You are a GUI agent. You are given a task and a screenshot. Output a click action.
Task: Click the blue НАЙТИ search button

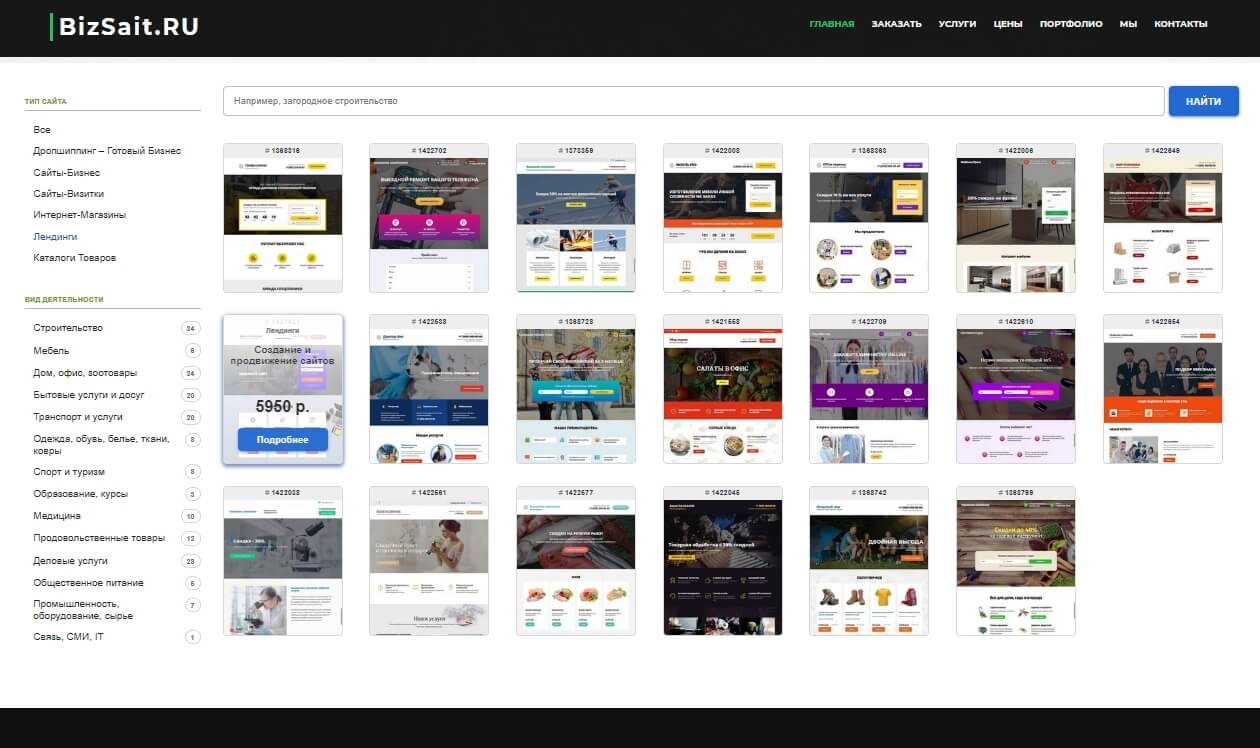point(1203,101)
